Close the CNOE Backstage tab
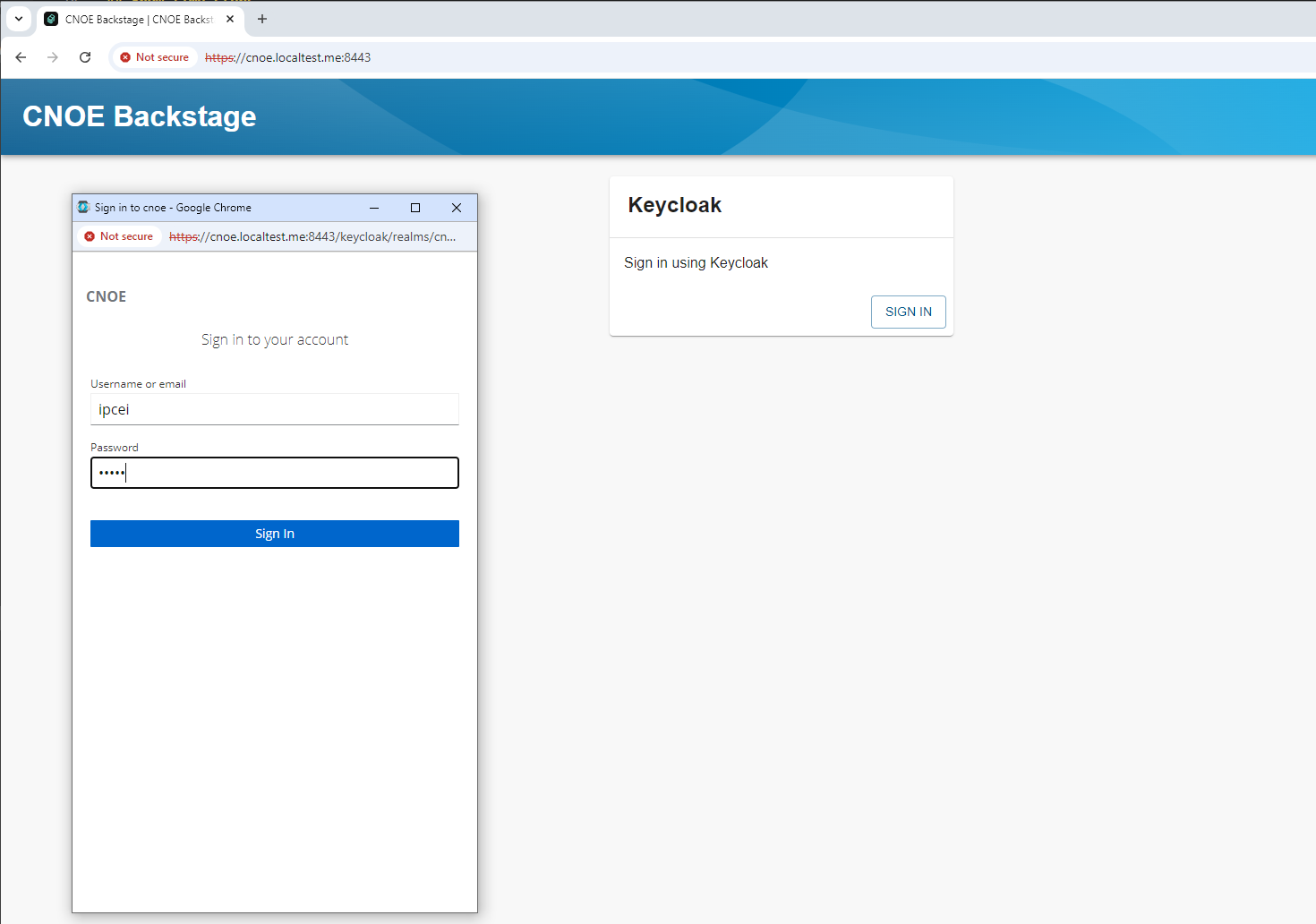The image size is (1316, 924). coord(230,19)
